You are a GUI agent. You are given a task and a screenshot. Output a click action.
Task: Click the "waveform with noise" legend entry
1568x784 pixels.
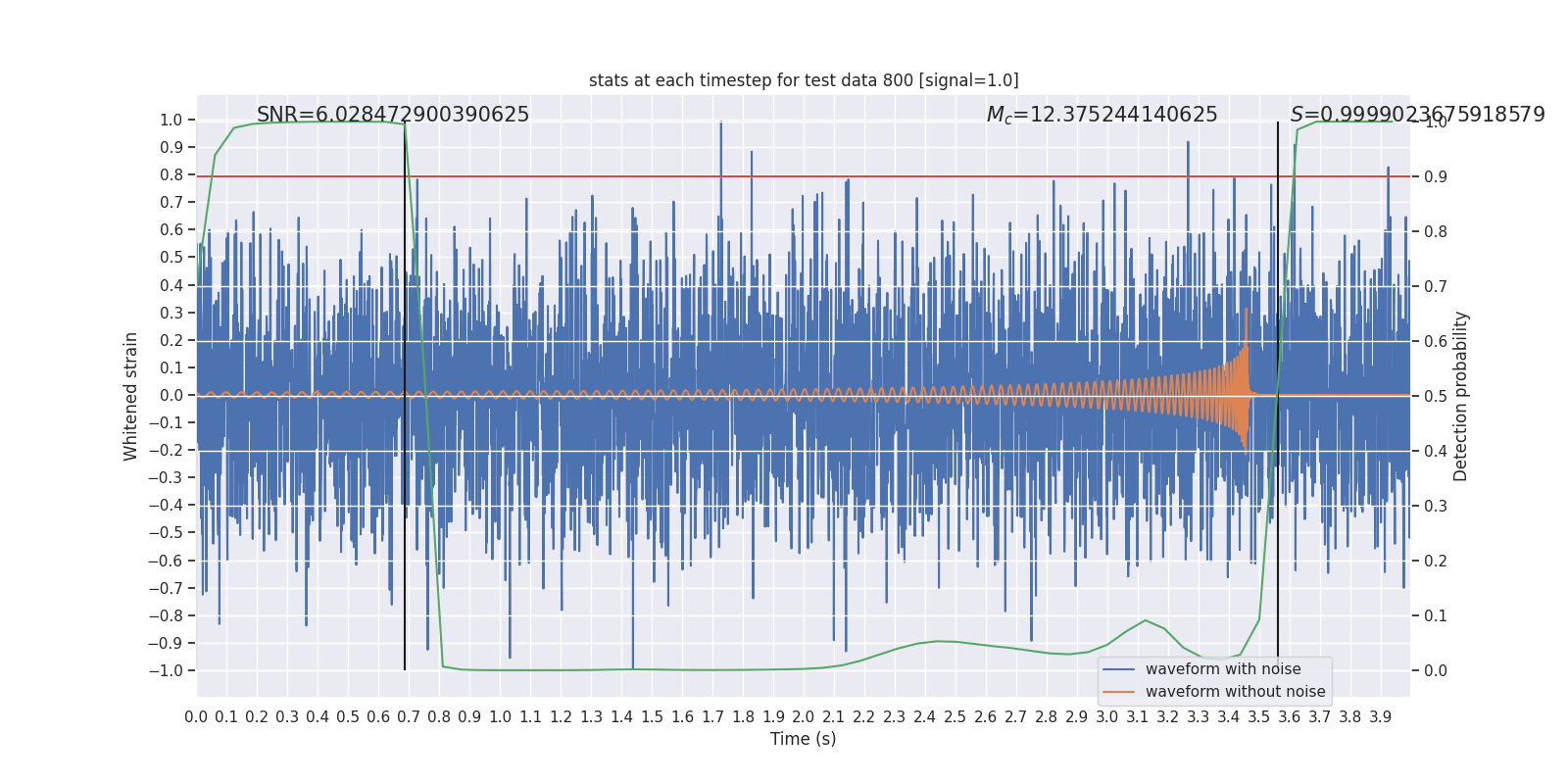[1223, 669]
